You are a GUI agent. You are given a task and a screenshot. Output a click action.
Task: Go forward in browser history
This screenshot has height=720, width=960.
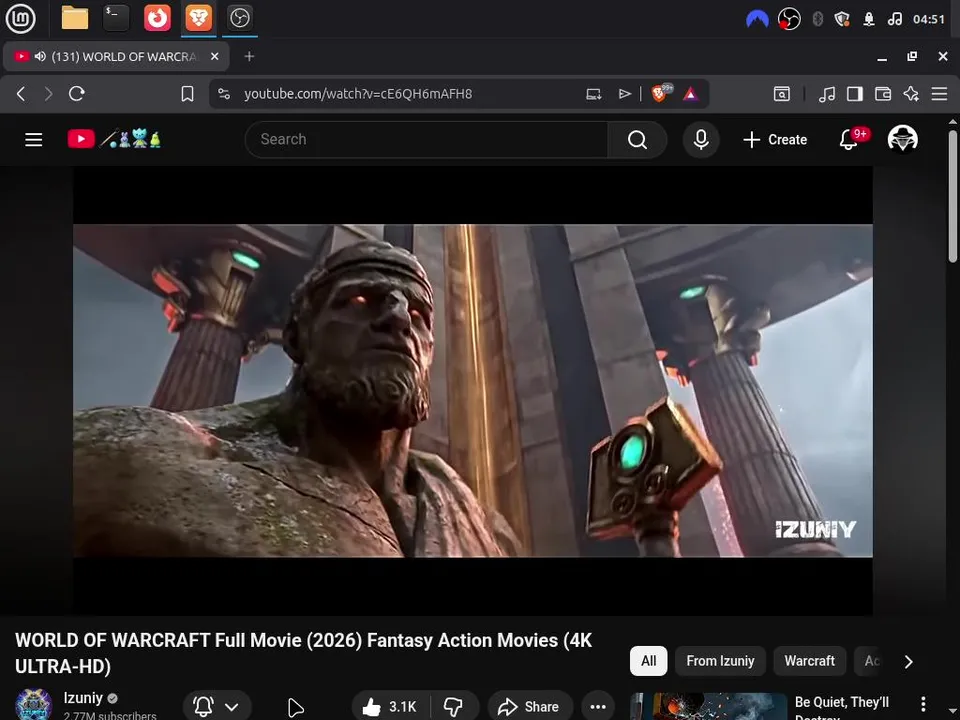pyautogui.click(x=48, y=94)
